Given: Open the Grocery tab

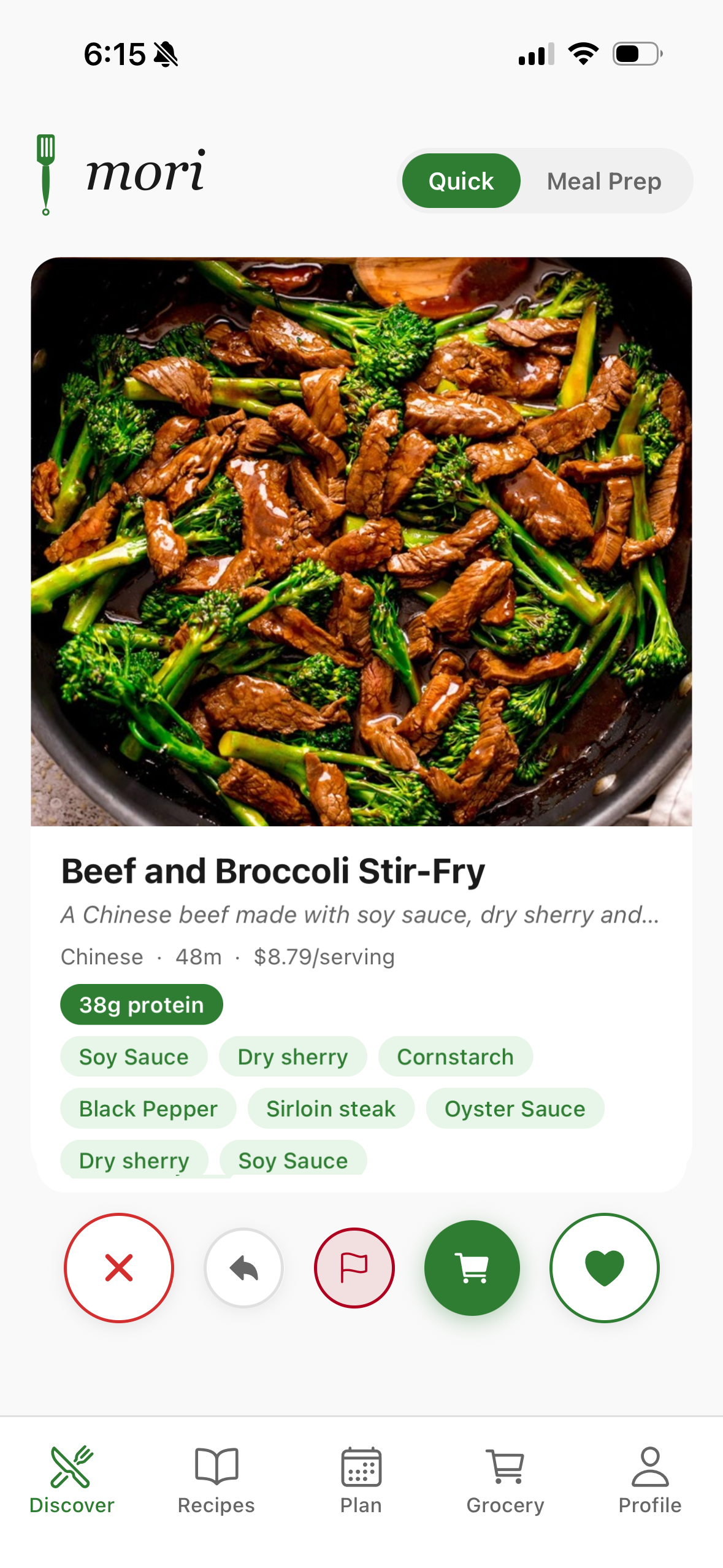Looking at the screenshot, I should point(505,1480).
